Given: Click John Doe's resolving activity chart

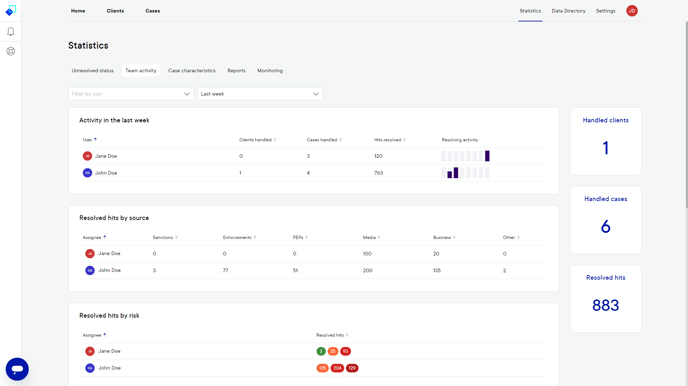Looking at the screenshot, I should (465, 173).
